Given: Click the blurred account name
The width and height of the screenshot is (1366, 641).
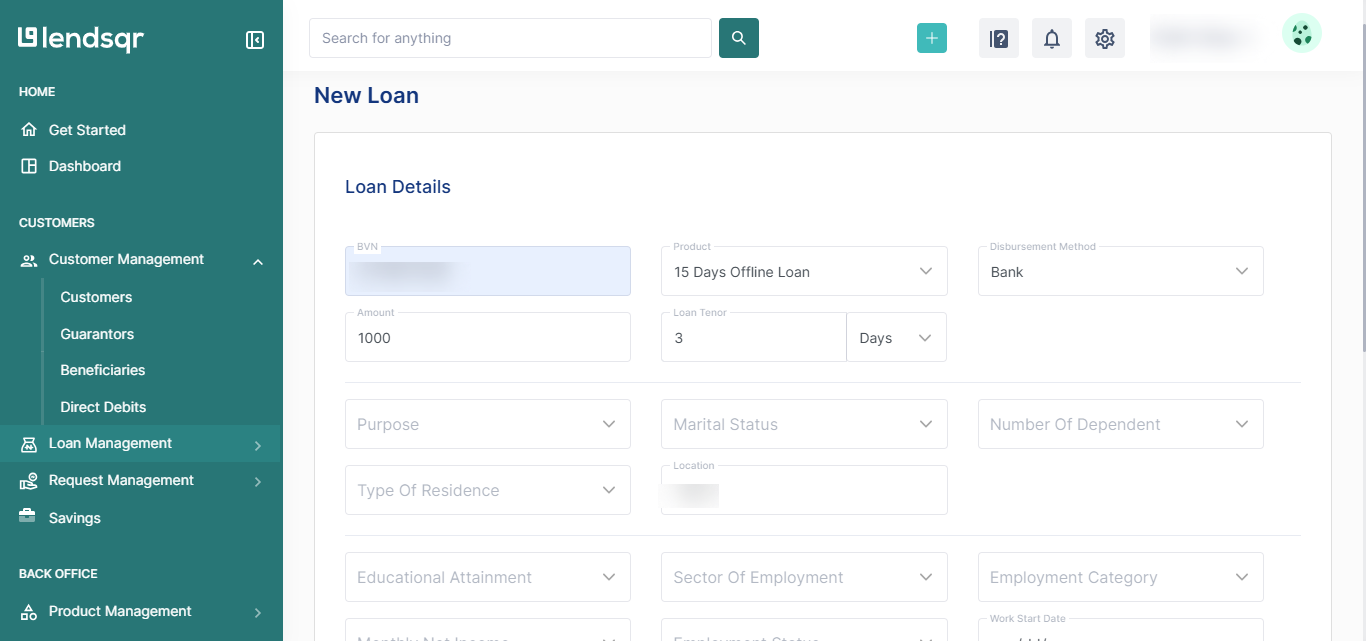Looking at the screenshot, I should pyautogui.click(x=1203, y=38).
